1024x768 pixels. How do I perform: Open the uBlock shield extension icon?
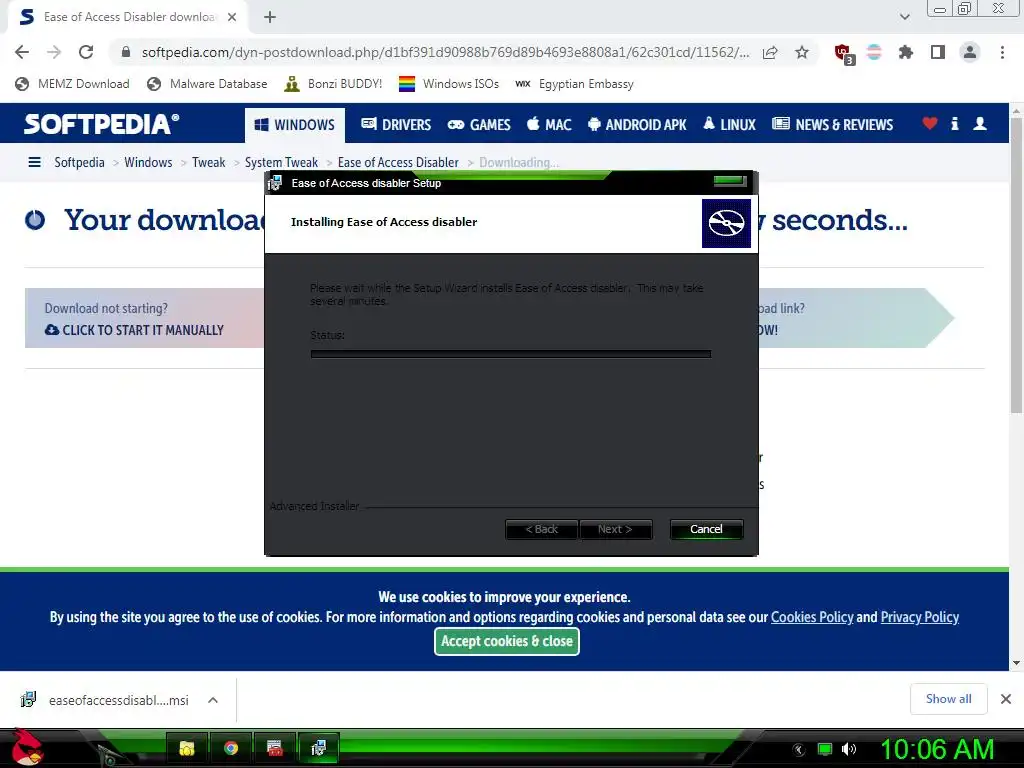(843, 53)
